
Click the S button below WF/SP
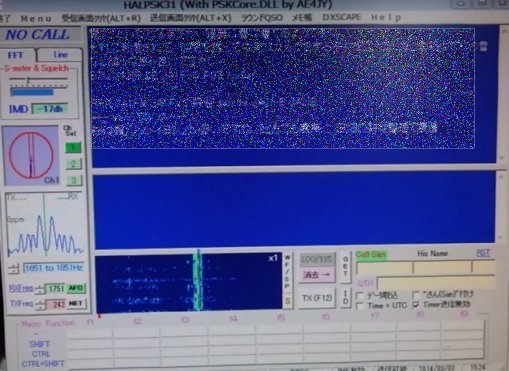pyautogui.click(x=288, y=302)
